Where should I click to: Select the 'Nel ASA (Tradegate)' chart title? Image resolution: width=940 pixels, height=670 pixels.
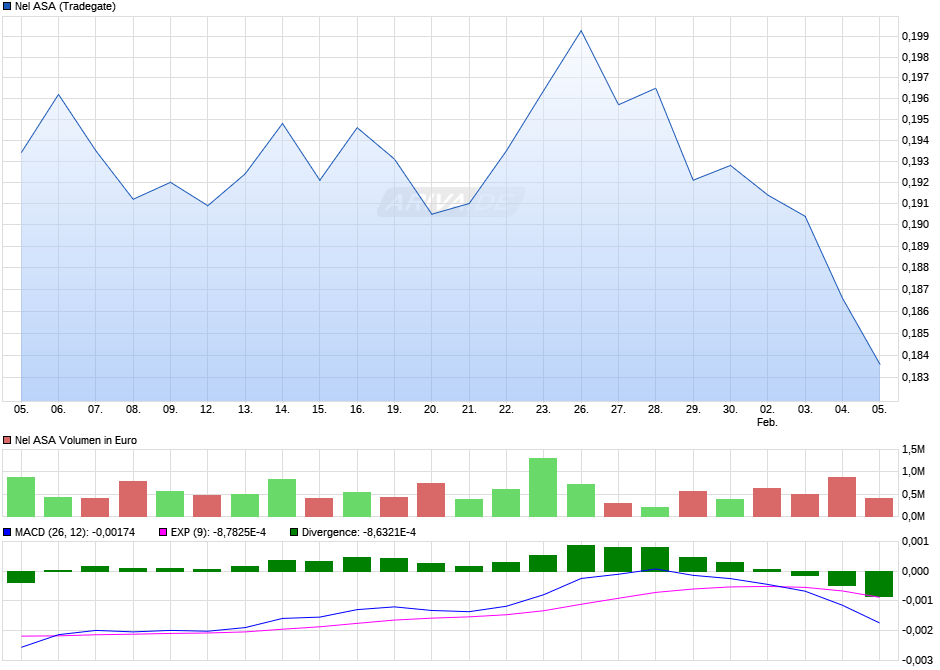coord(65,7)
